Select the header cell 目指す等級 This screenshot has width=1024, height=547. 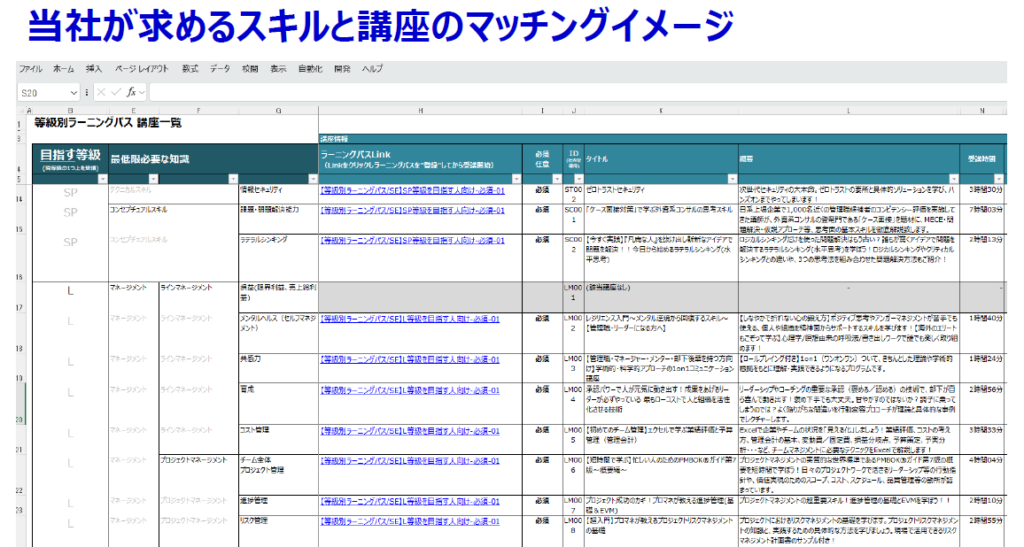(71, 159)
